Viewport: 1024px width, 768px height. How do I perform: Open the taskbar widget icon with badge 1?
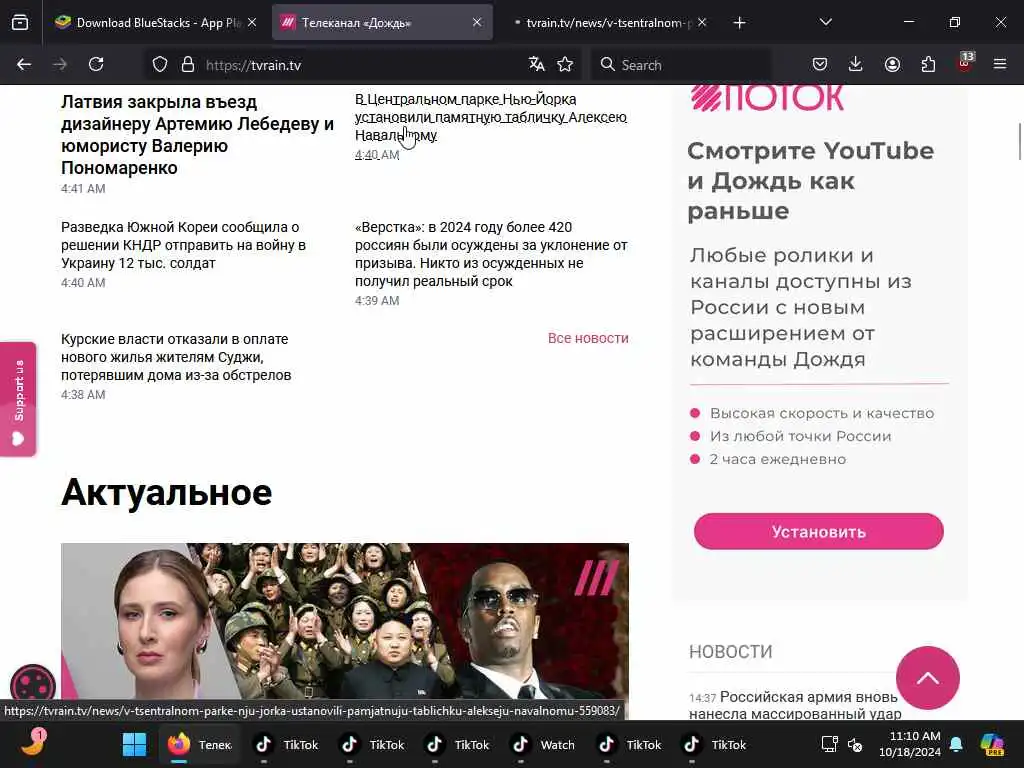(33, 743)
